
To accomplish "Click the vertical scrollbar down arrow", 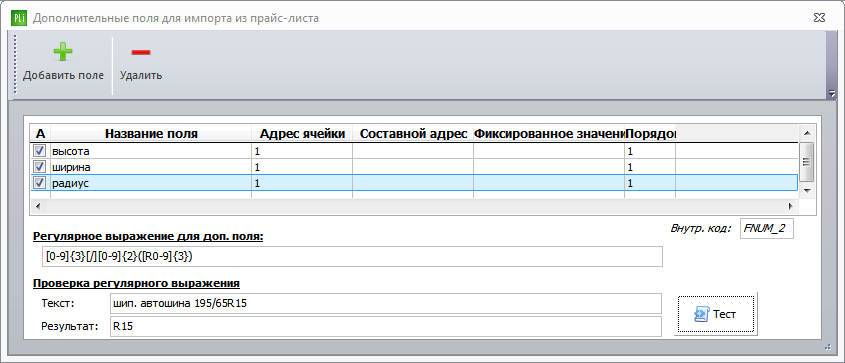I will pos(806,191).
